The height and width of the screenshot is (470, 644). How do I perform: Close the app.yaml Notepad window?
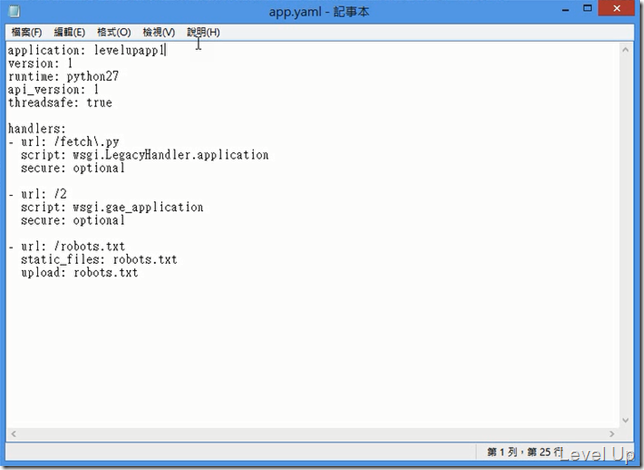[x=616, y=8]
